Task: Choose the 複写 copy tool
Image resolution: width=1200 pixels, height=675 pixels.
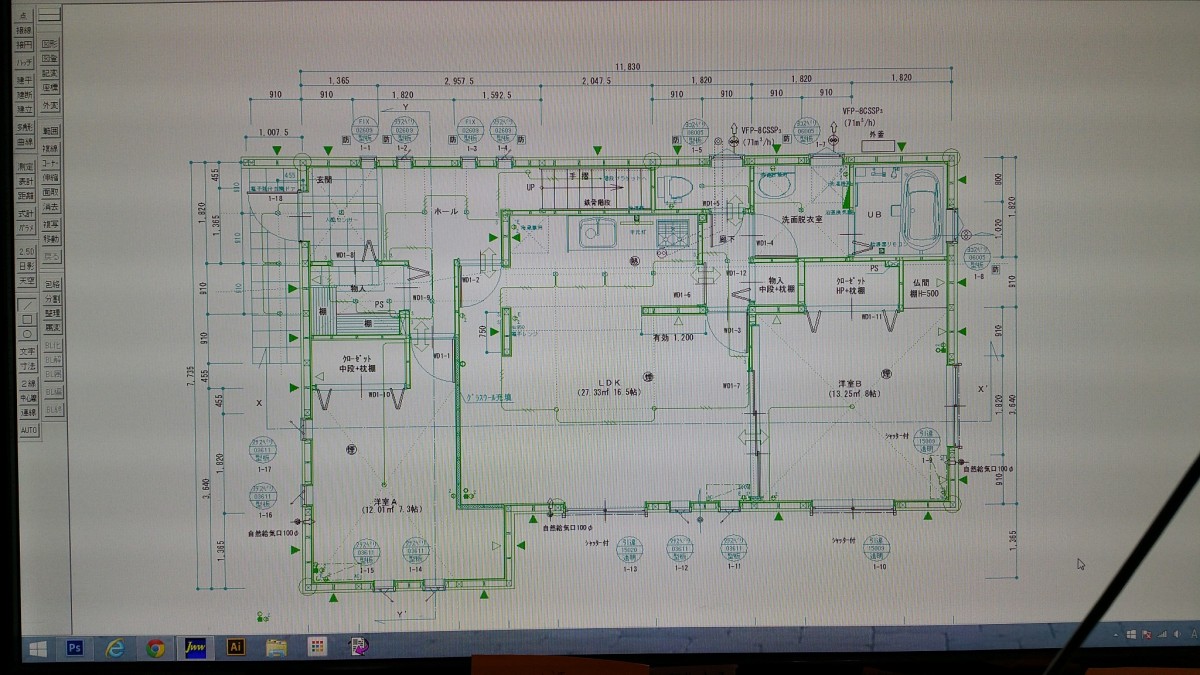Action: coord(51,223)
